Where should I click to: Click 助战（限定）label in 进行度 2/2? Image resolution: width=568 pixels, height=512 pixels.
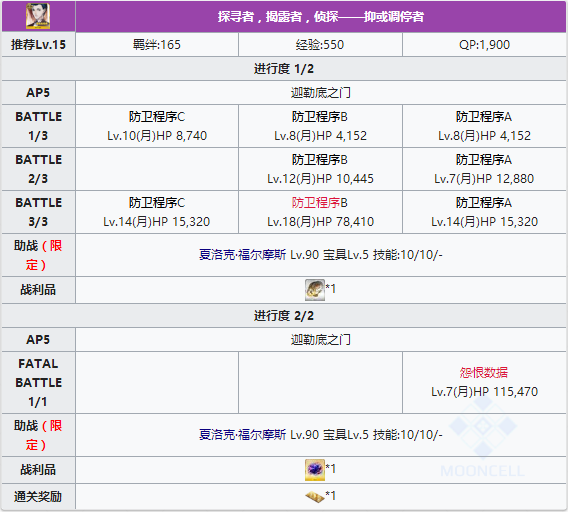point(38,435)
